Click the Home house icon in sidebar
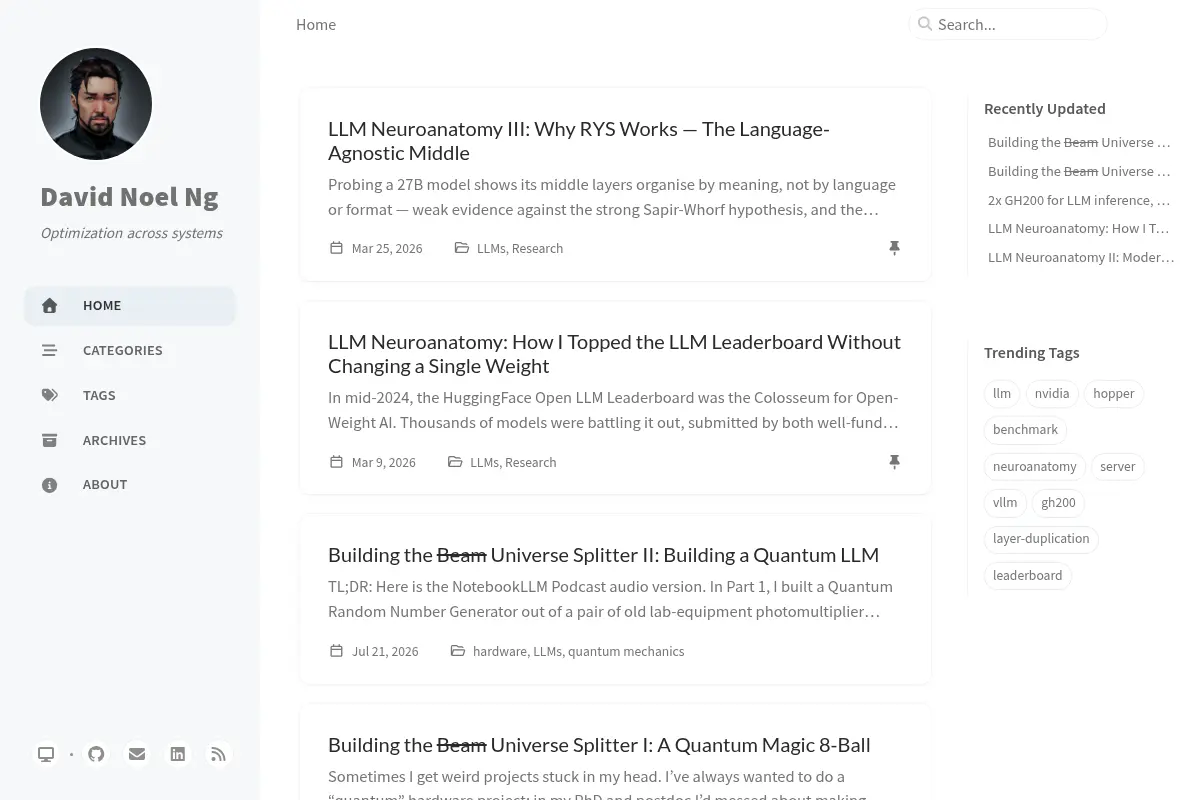Viewport: 1200px width, 800px height. click(49, 306)
